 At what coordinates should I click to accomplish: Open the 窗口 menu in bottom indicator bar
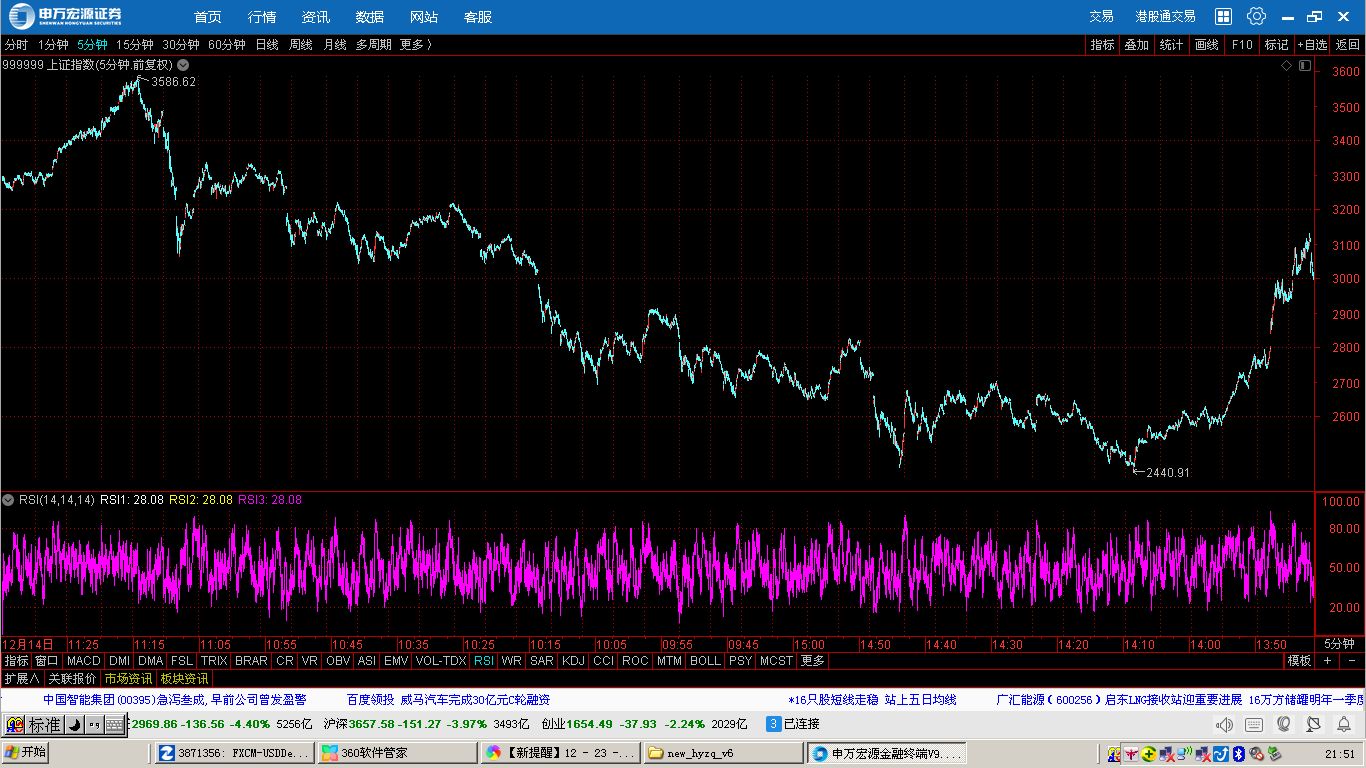(x=47, y=660)
